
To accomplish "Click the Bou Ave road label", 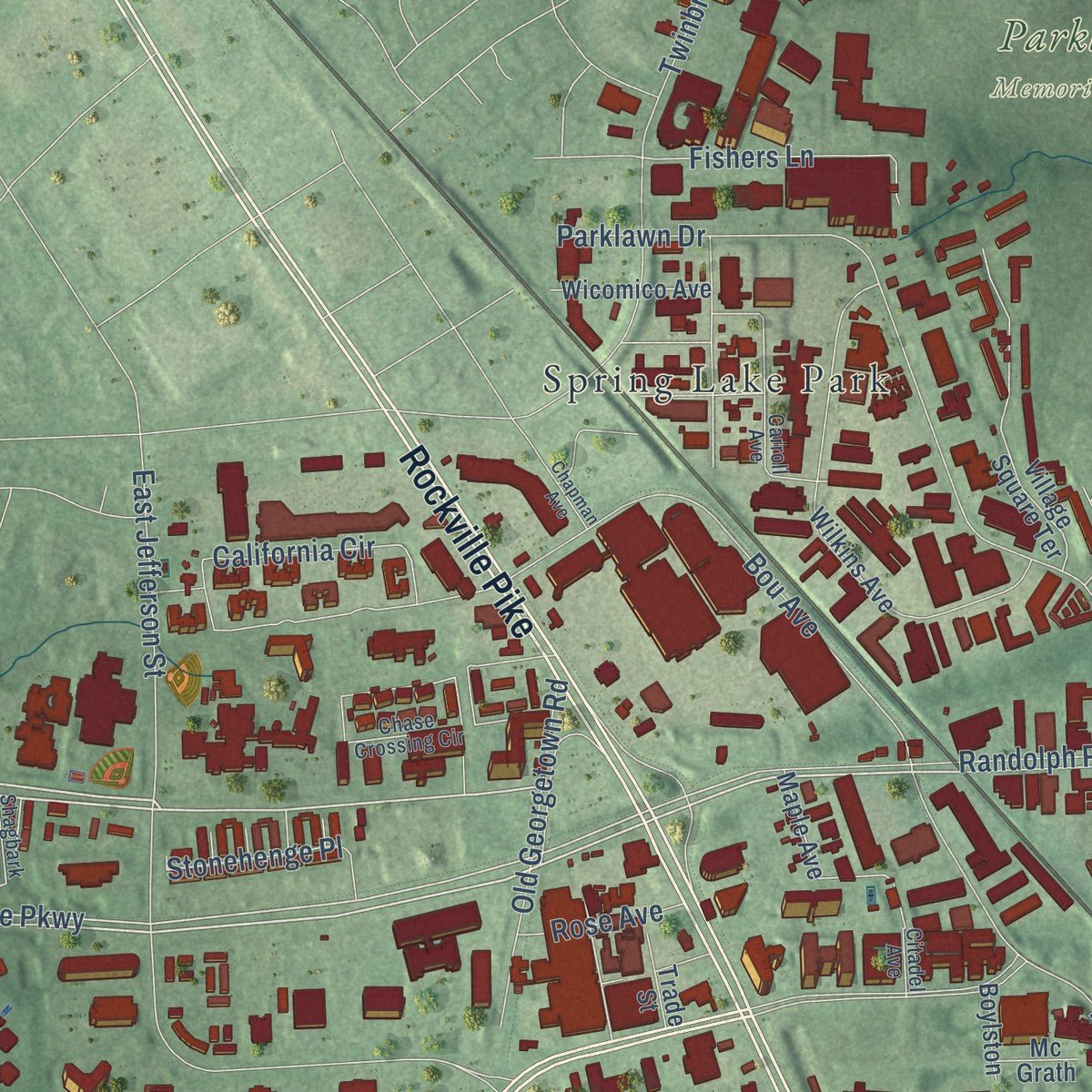I will click(782, 594).
